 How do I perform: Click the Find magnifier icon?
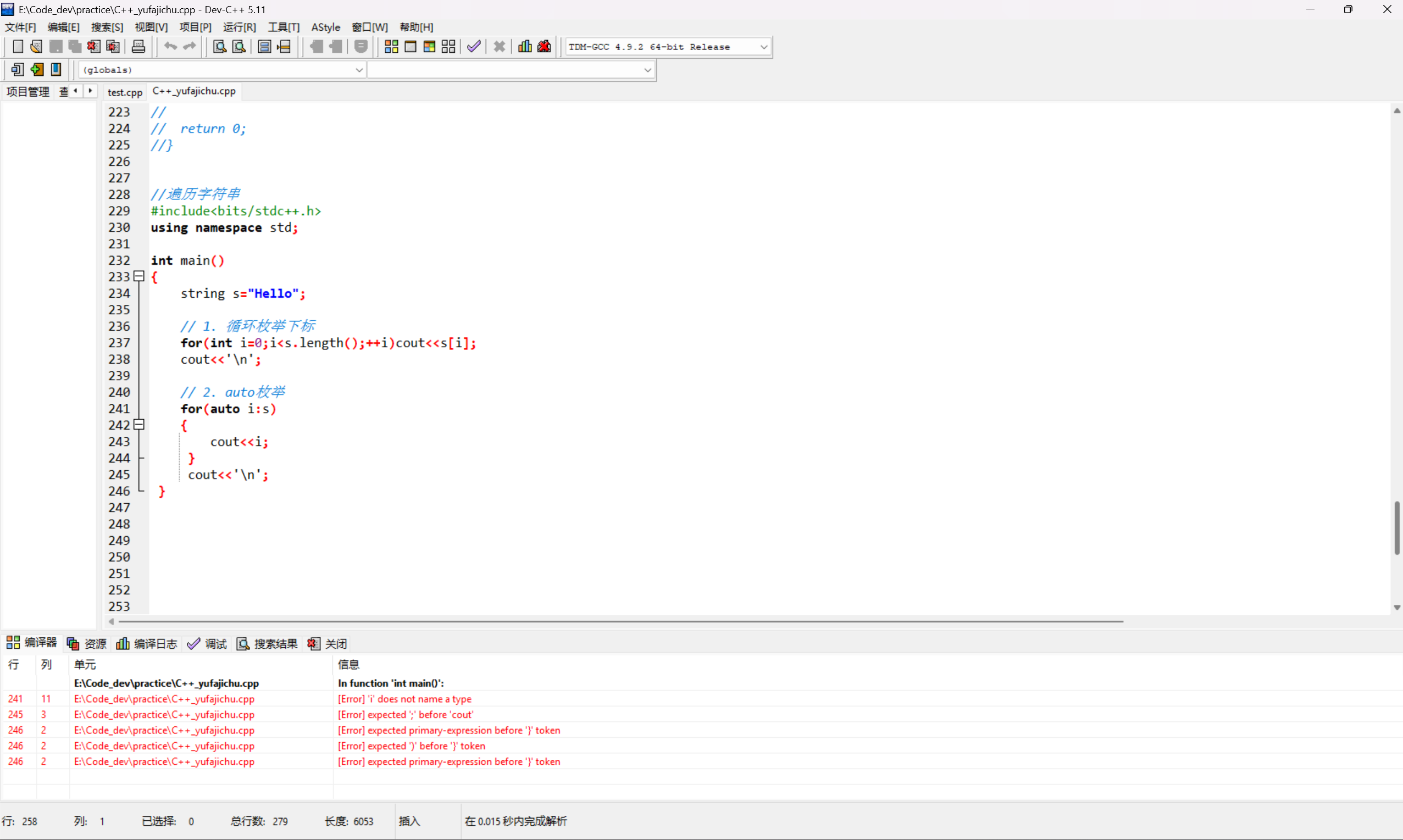219,46
